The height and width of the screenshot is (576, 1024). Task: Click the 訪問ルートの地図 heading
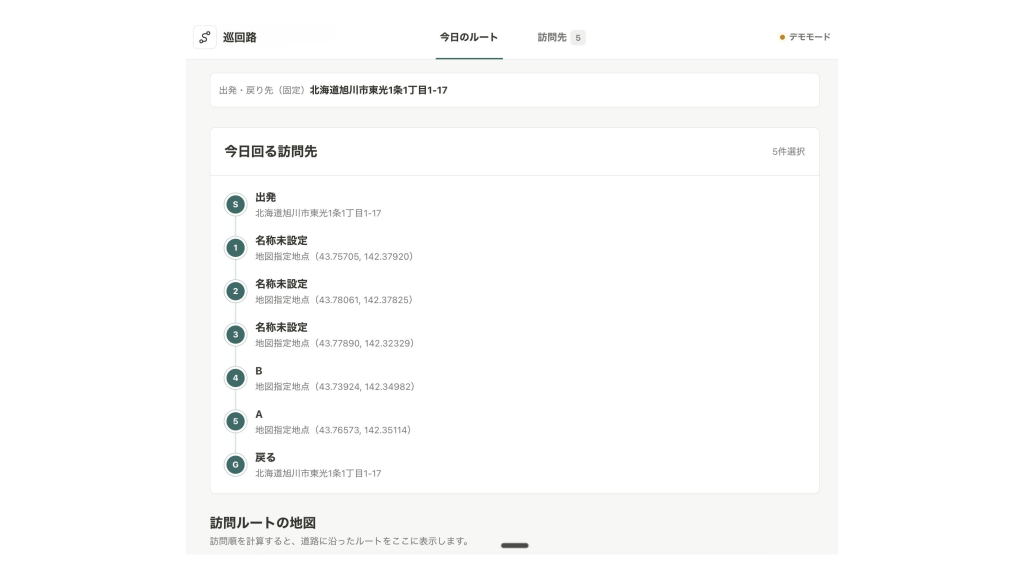pos(263,522)
